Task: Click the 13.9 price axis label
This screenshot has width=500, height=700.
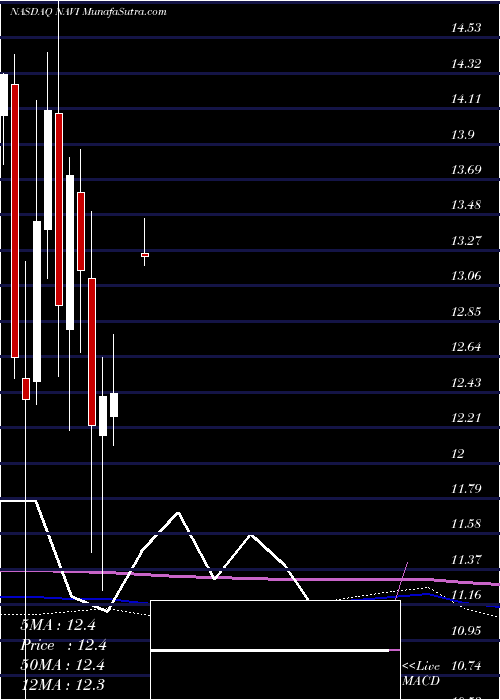Action: (x=463, y=135)
